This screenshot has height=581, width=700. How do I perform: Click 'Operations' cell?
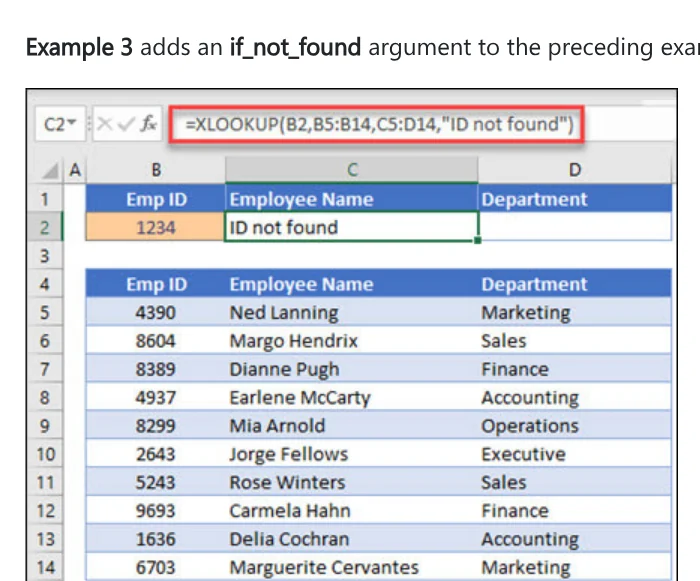(x=575, y=426)
